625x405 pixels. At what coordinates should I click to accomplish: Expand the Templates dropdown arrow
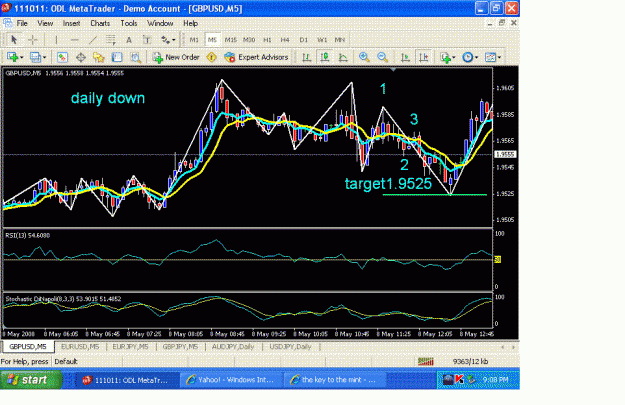pos(499,57)
